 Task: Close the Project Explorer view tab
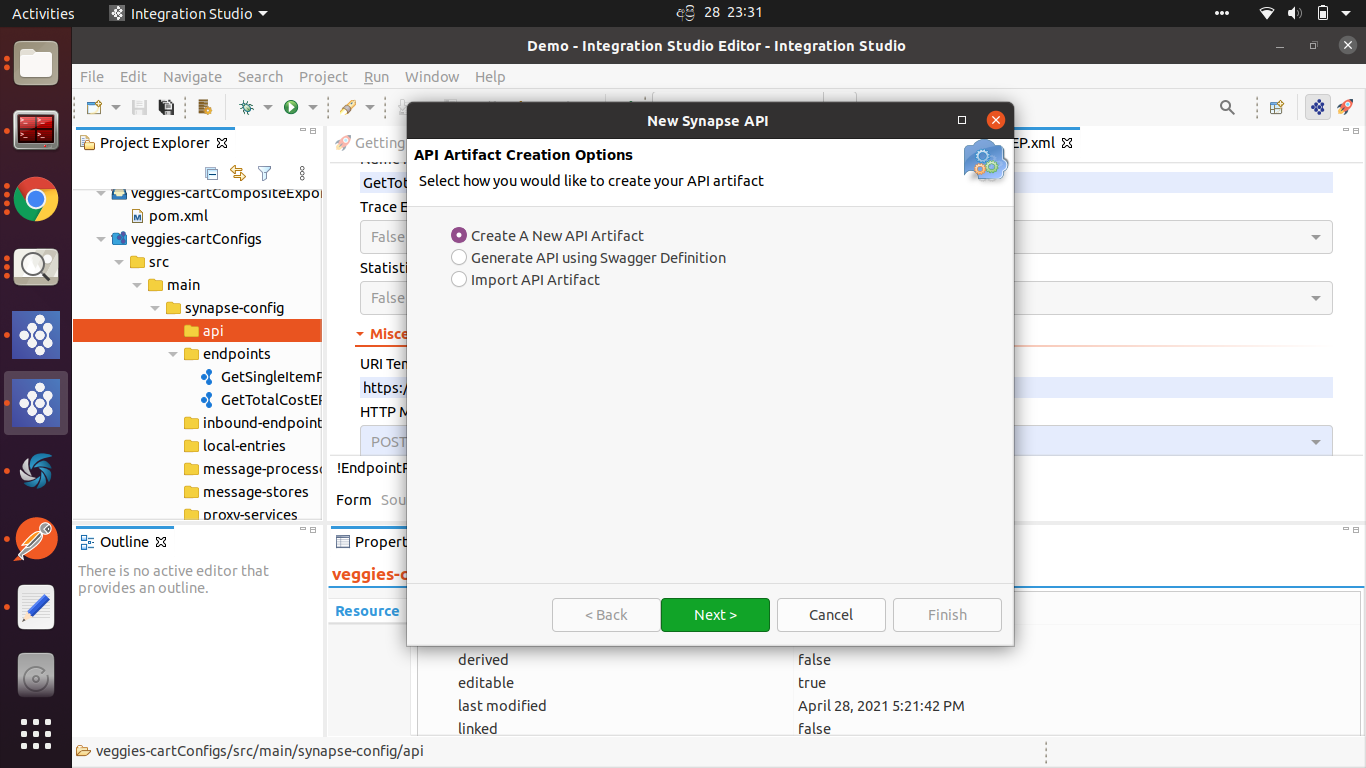[x=222, y=143]
